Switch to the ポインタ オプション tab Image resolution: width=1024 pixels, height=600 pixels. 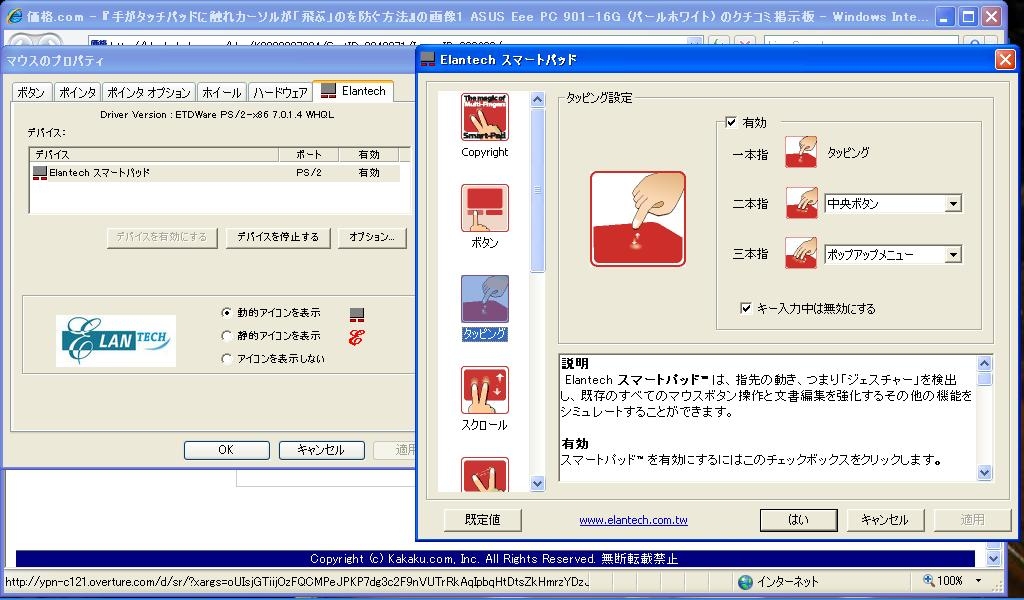pyautogui.click(x=149, y=92)
